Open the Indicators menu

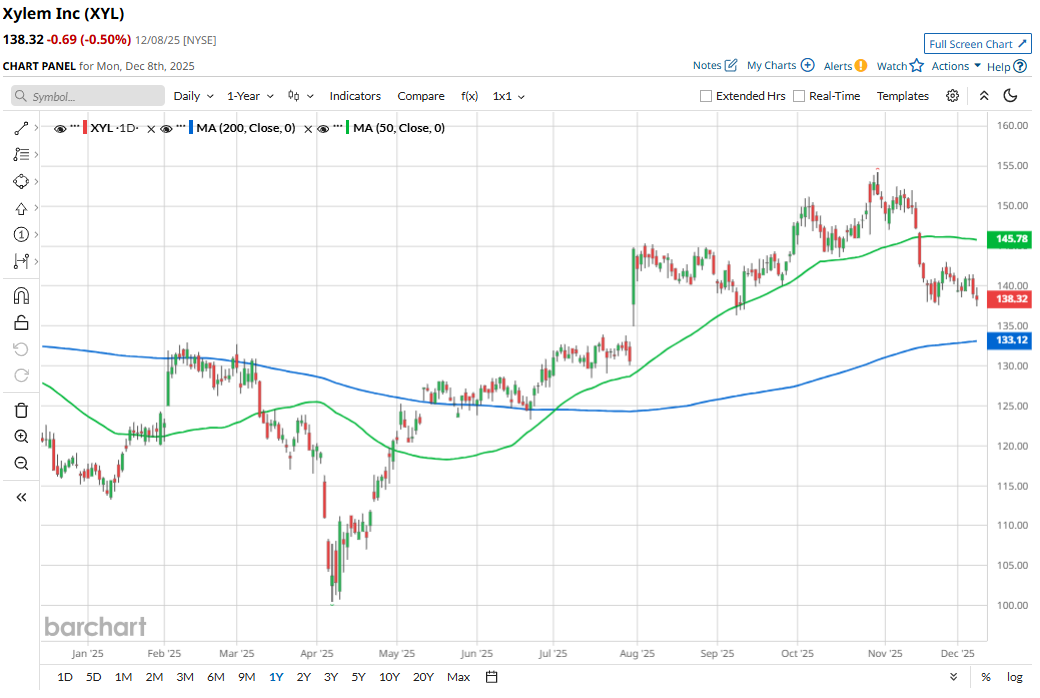pyautogui.click(x=355, y=96)
